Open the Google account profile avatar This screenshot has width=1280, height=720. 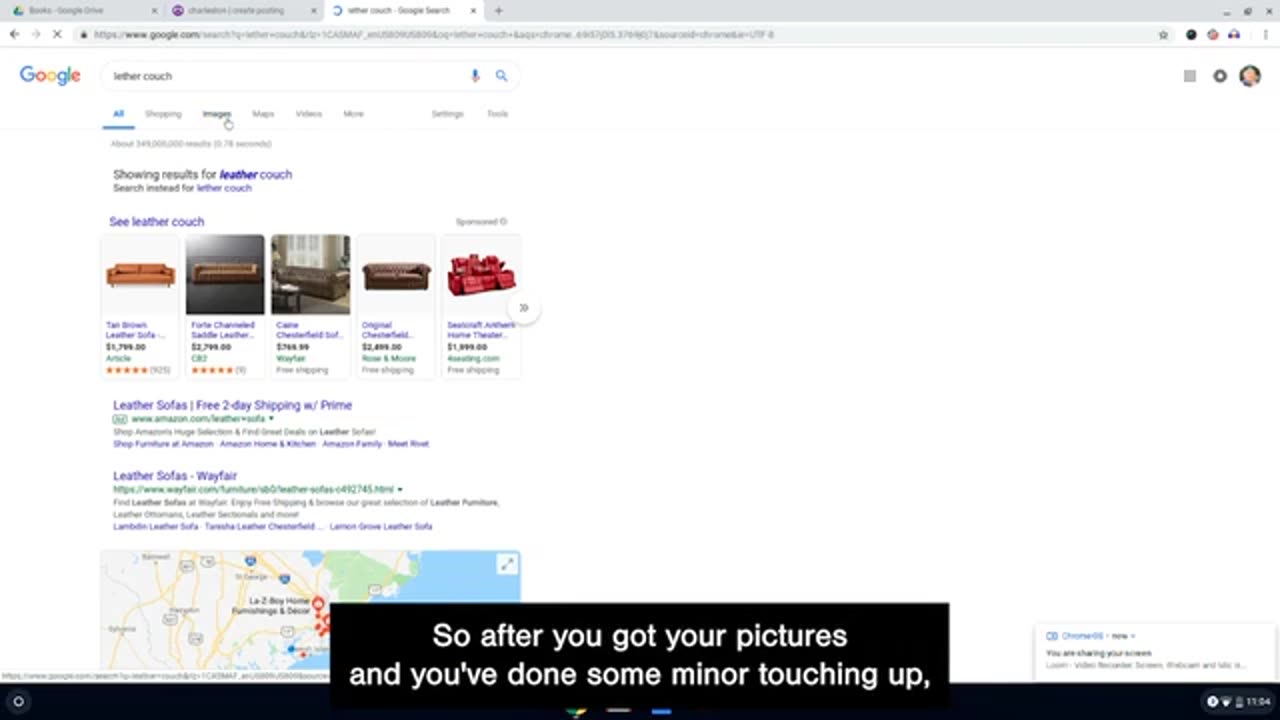point(1250,76)
